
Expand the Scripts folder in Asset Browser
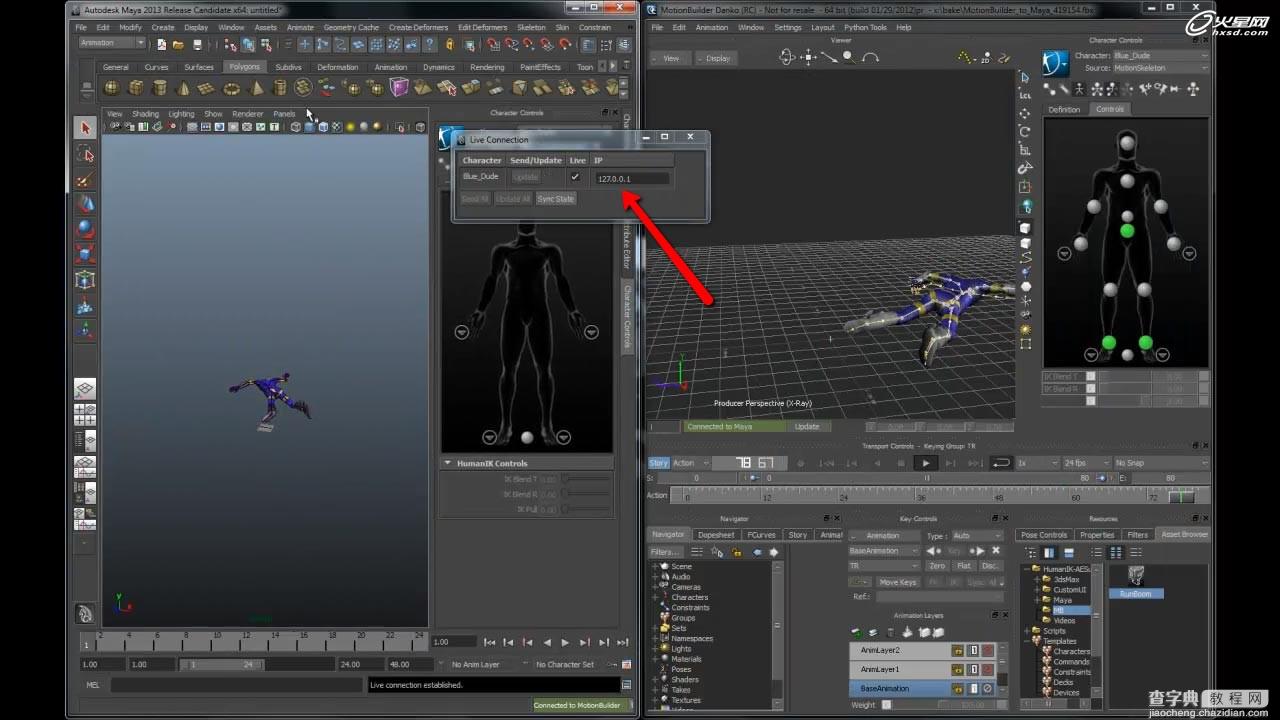1026,631
